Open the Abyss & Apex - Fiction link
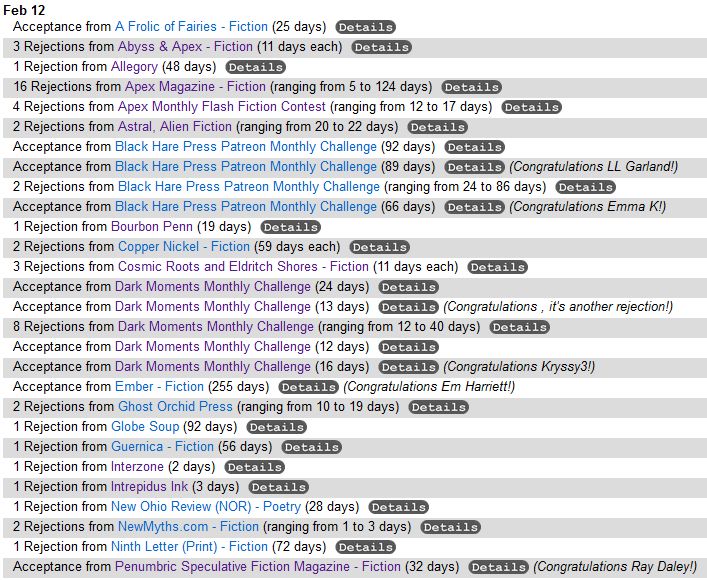 click(185, 46)
